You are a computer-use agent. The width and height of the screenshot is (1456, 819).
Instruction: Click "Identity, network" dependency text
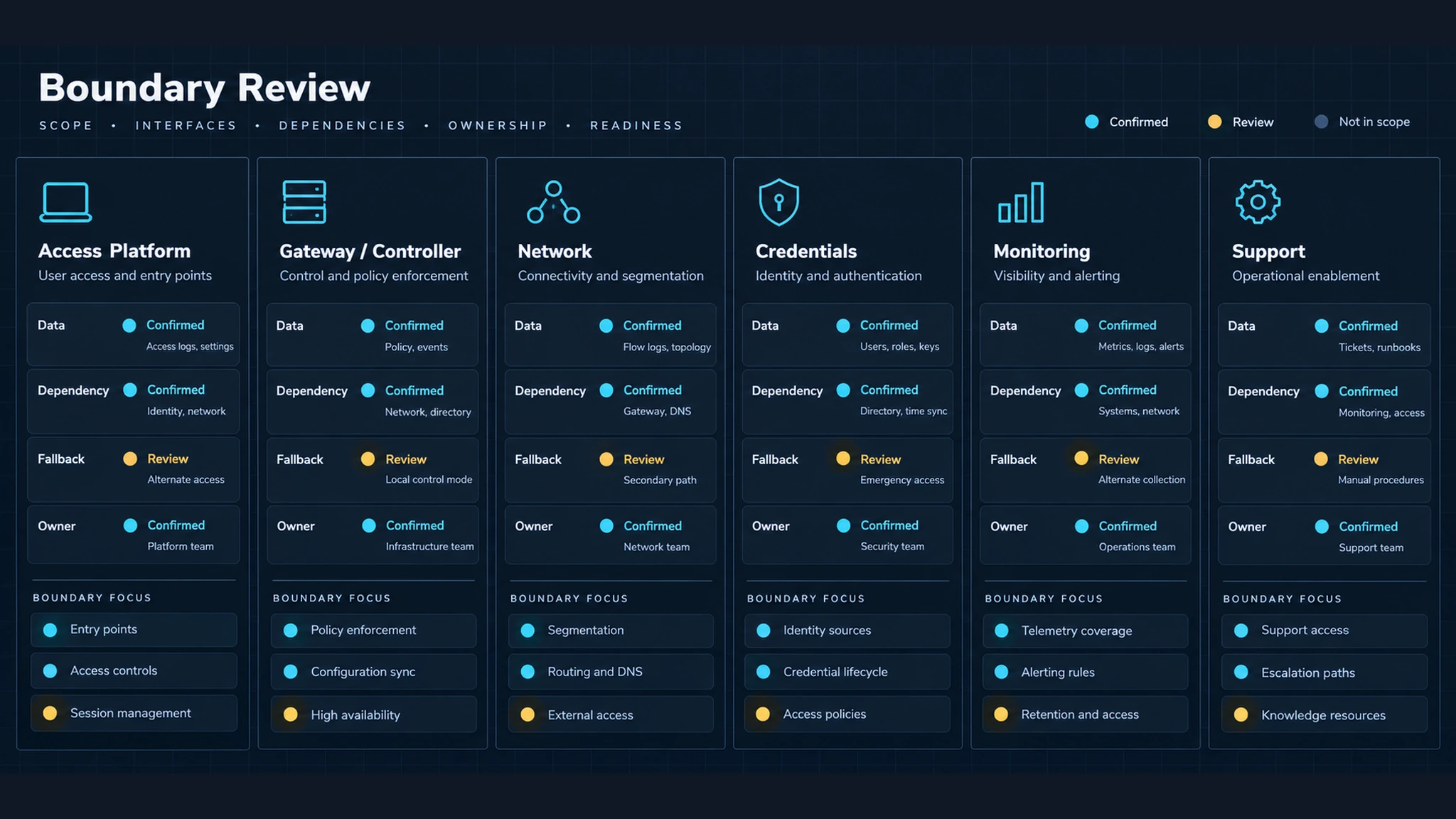(186, 412)
